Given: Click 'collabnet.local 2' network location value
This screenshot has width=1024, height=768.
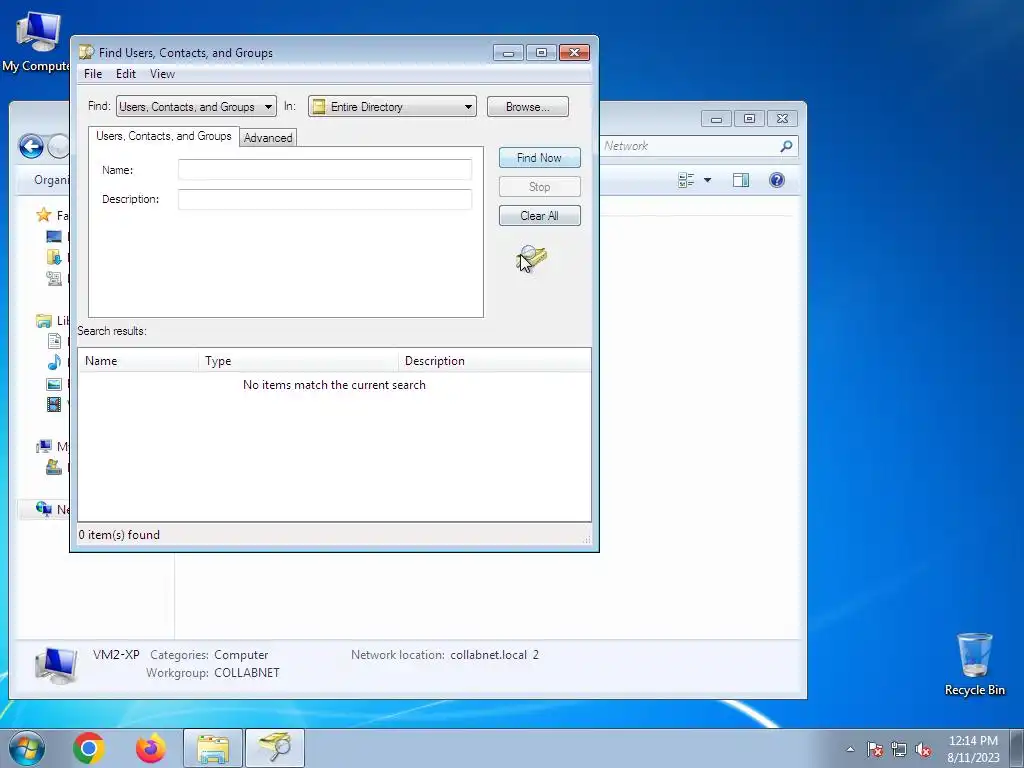Looking at the screenshot, I should 494,654.
